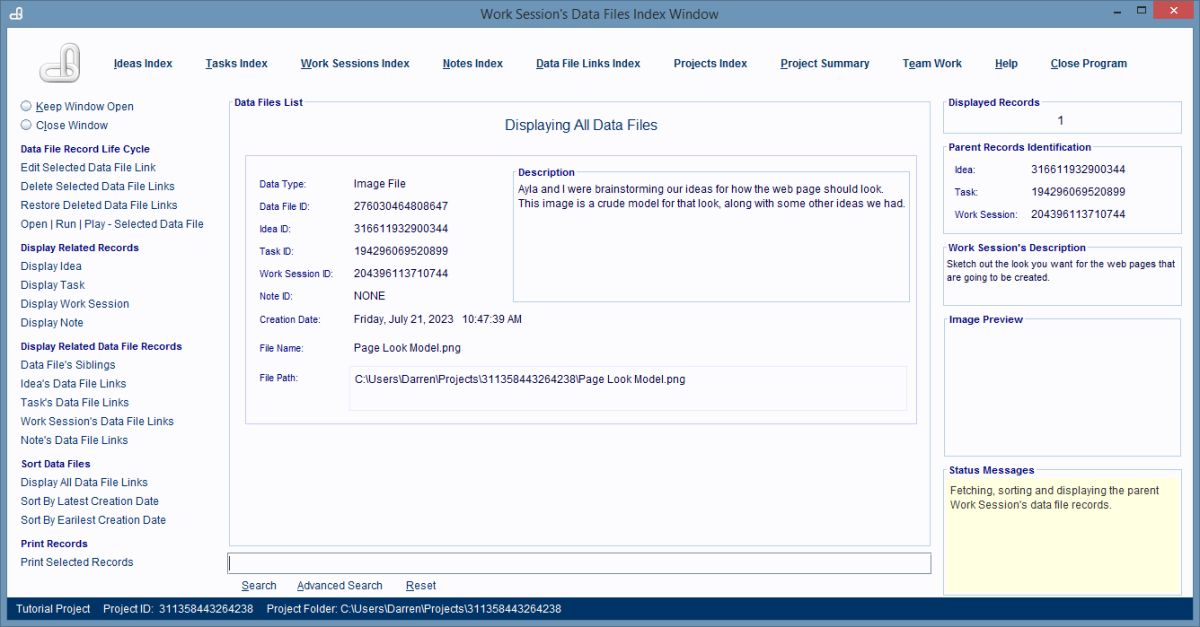Image resolution: width=1200 pixels, height=627 pixels.
Task: Click Display All Data File Links
Action: [x=84, y=482]
